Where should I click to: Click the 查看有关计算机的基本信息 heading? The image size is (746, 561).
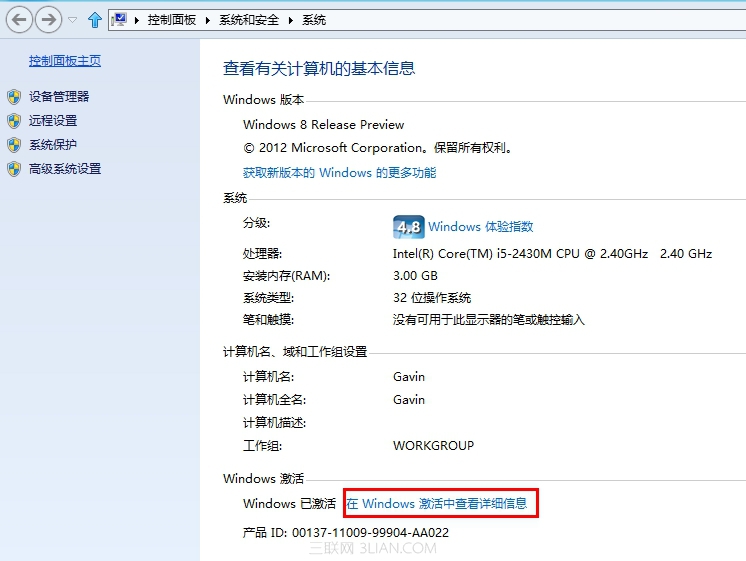(x=319, y=69)
